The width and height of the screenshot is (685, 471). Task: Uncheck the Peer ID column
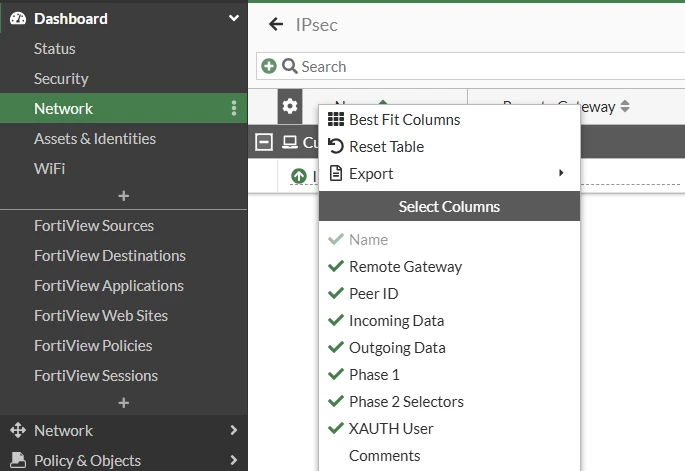coord(450,294)
